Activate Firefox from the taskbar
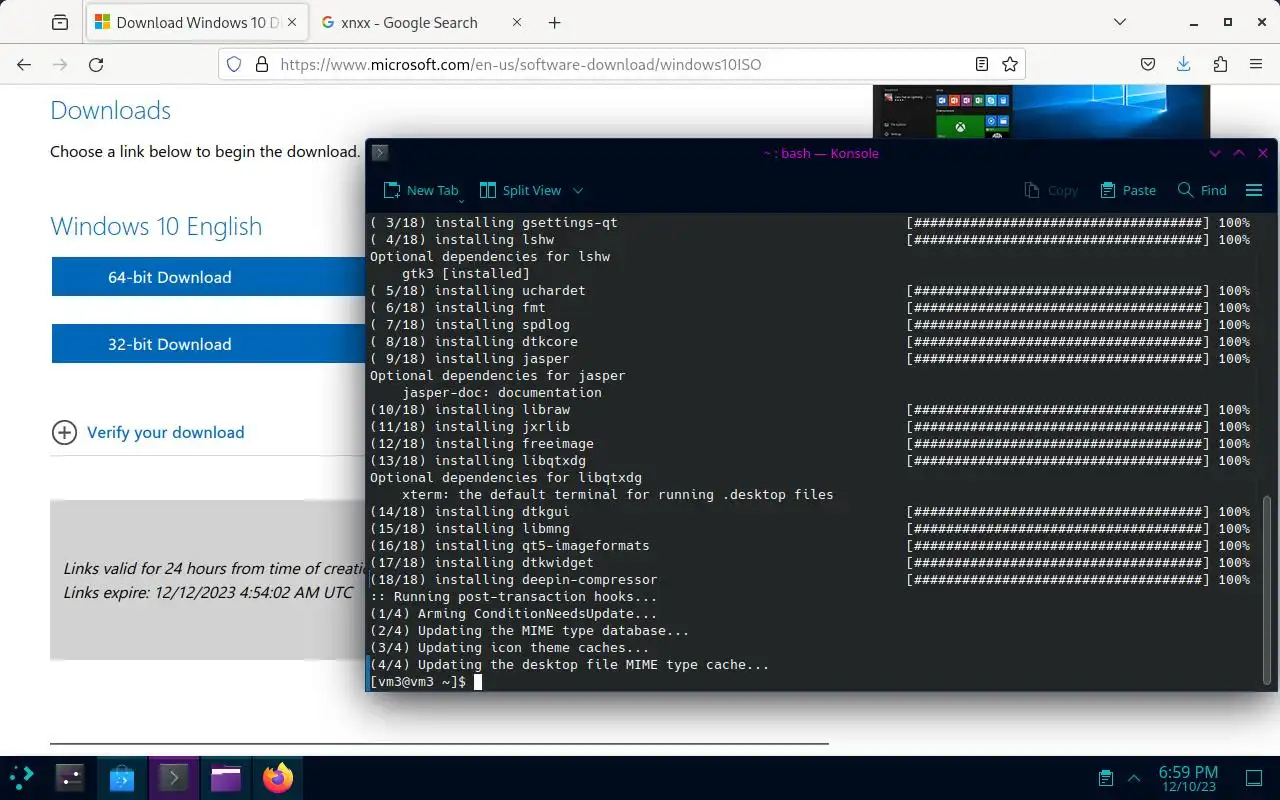Image resolution: width=1280 pixels, height=800 pixels. coord(278,777)
